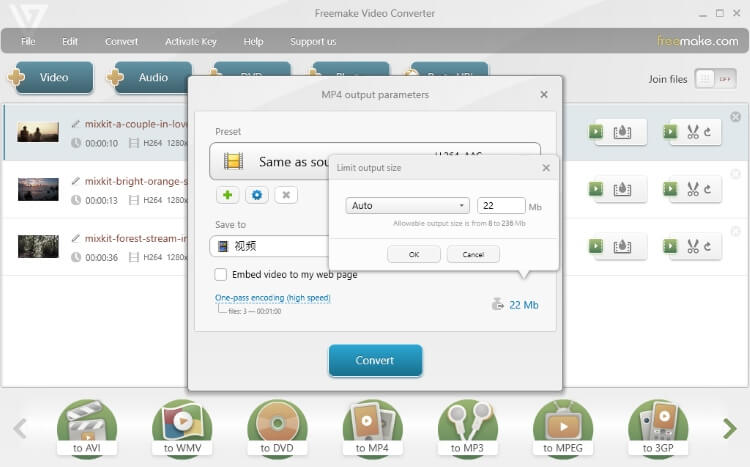The height and width of the screenshot is (467, 750).
Task: Click the left arrow of format bar
Action: point(20,428)
